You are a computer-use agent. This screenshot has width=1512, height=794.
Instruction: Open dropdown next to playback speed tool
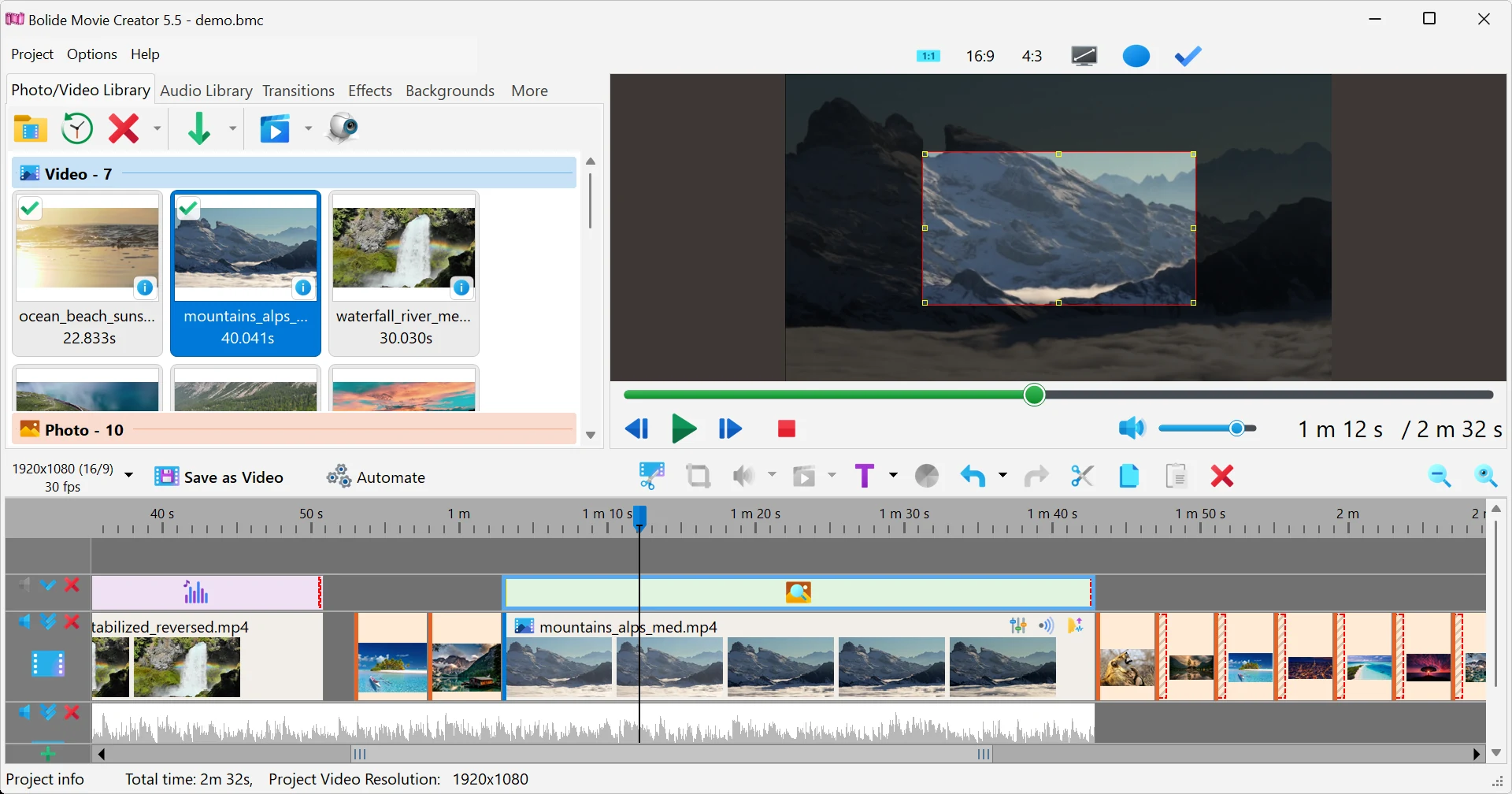pyautogui.click(x=832, y=475)
